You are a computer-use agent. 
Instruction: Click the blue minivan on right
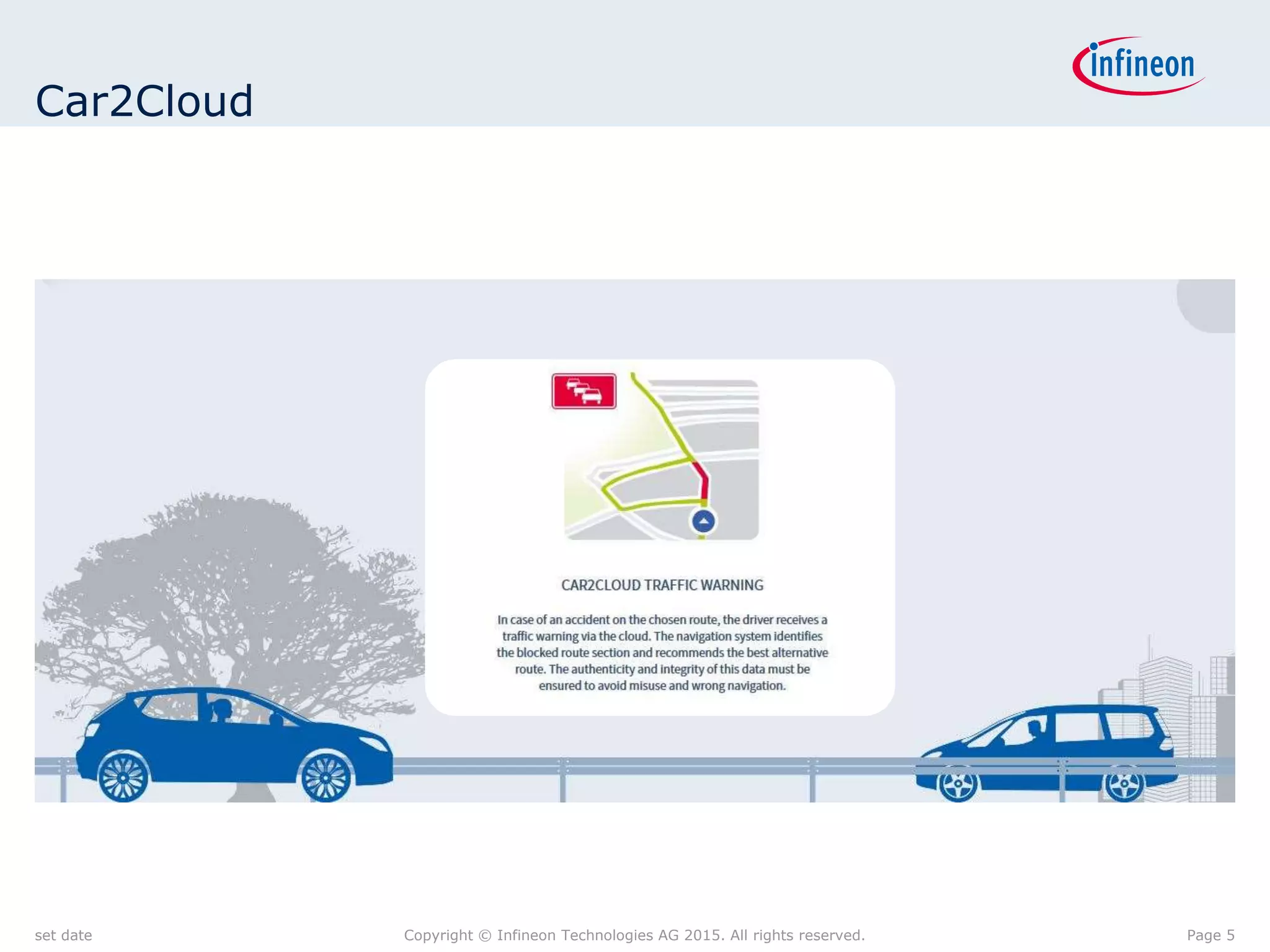1047,752
